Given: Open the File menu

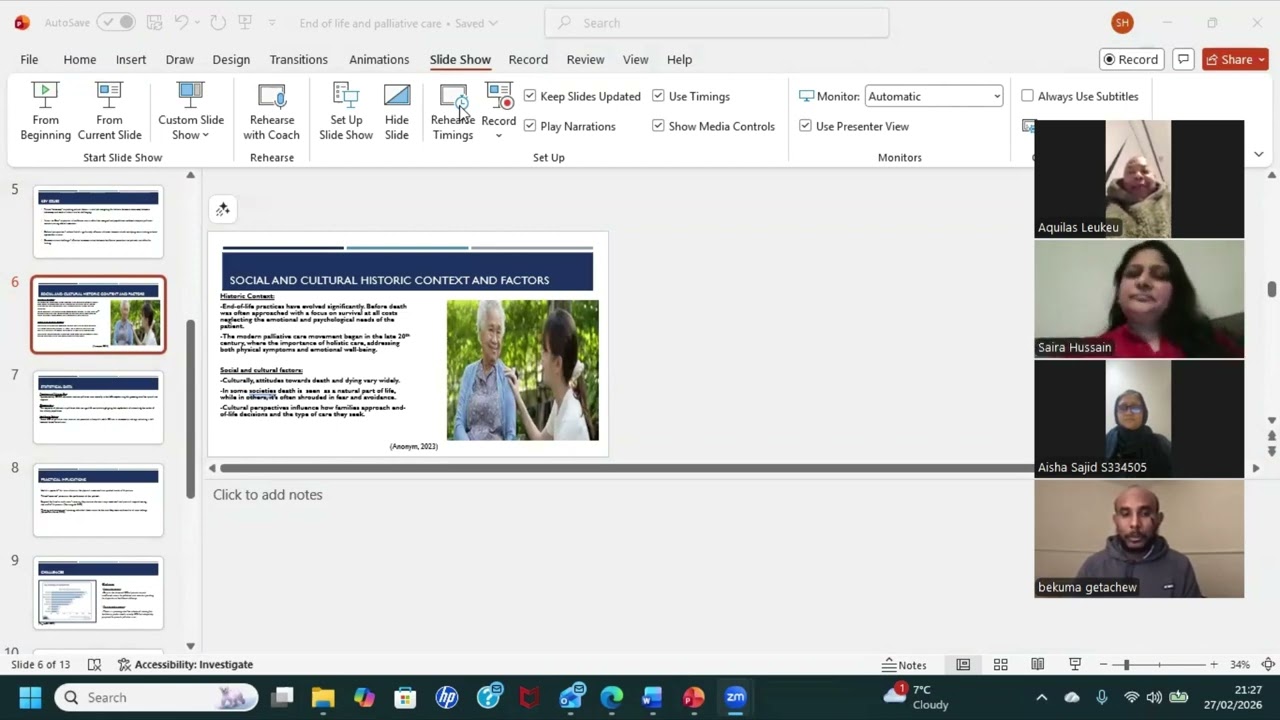Looking at the screenshot, I should point(29,59).
